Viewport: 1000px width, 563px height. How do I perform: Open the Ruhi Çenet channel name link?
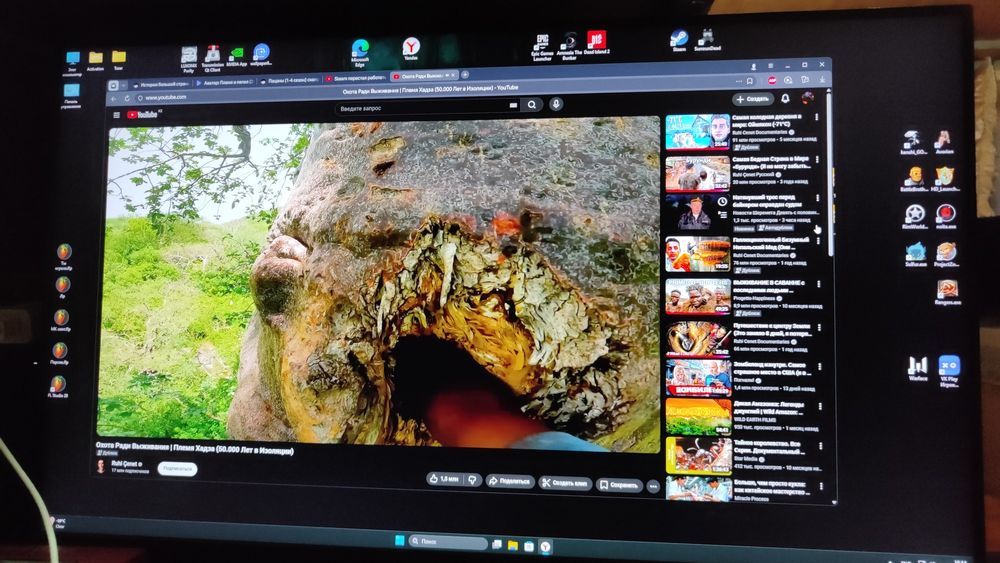[126, 464]
